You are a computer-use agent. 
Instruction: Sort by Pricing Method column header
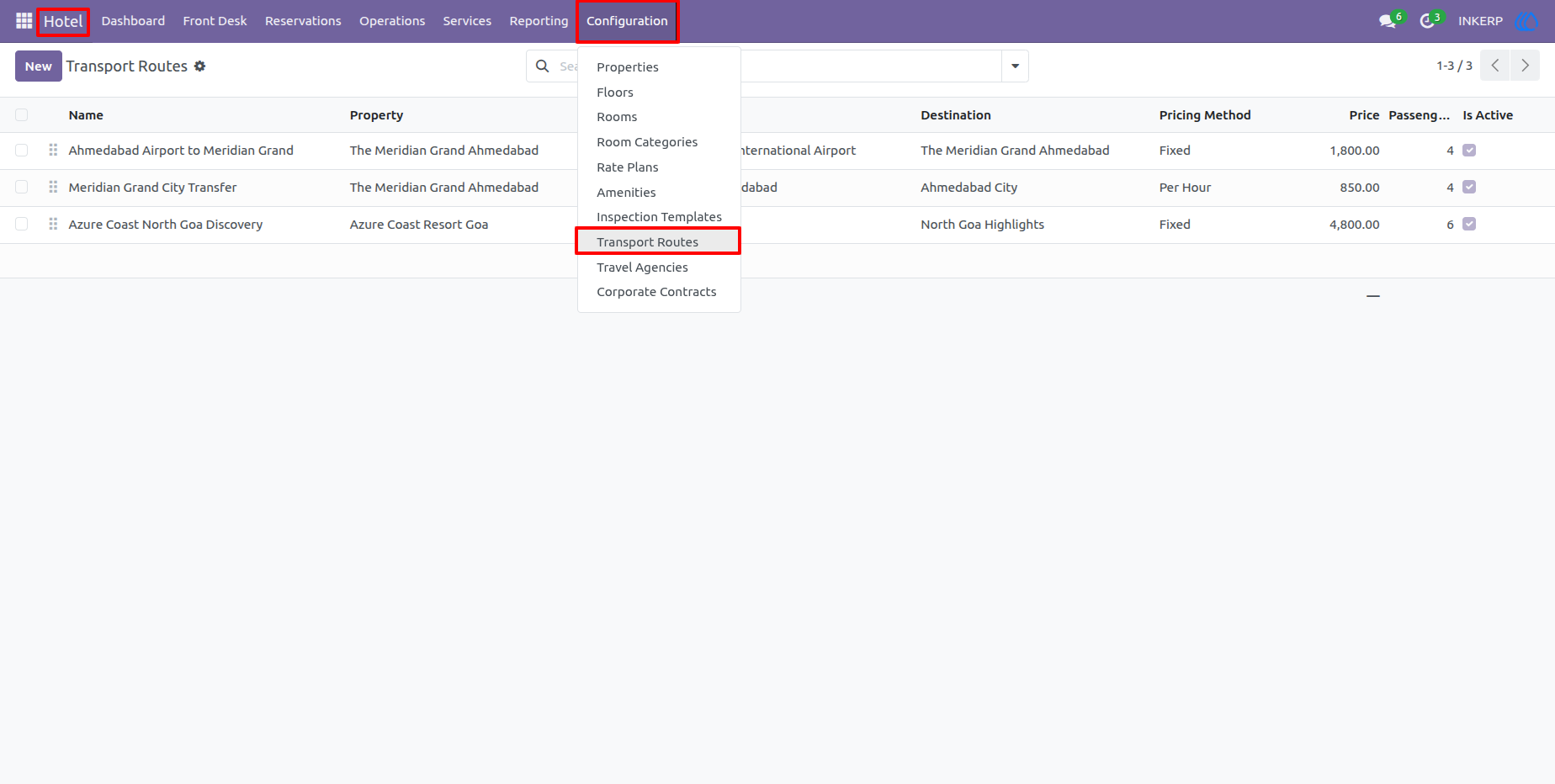point(1205,115)
